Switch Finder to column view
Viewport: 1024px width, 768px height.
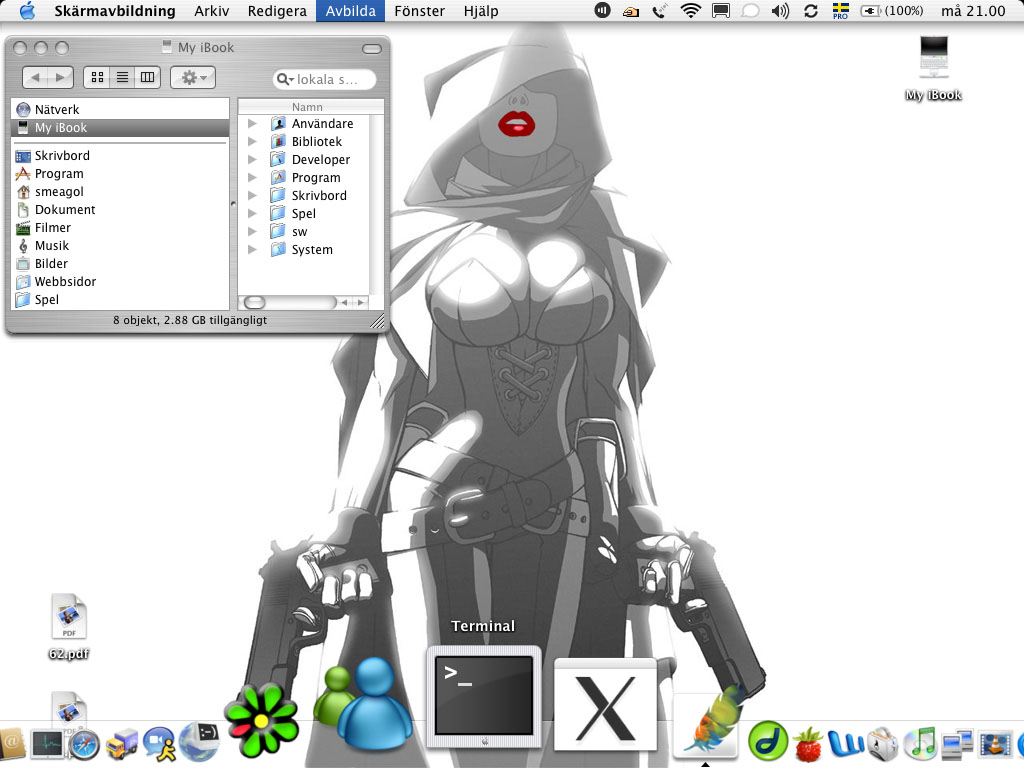tap(148, 78)
